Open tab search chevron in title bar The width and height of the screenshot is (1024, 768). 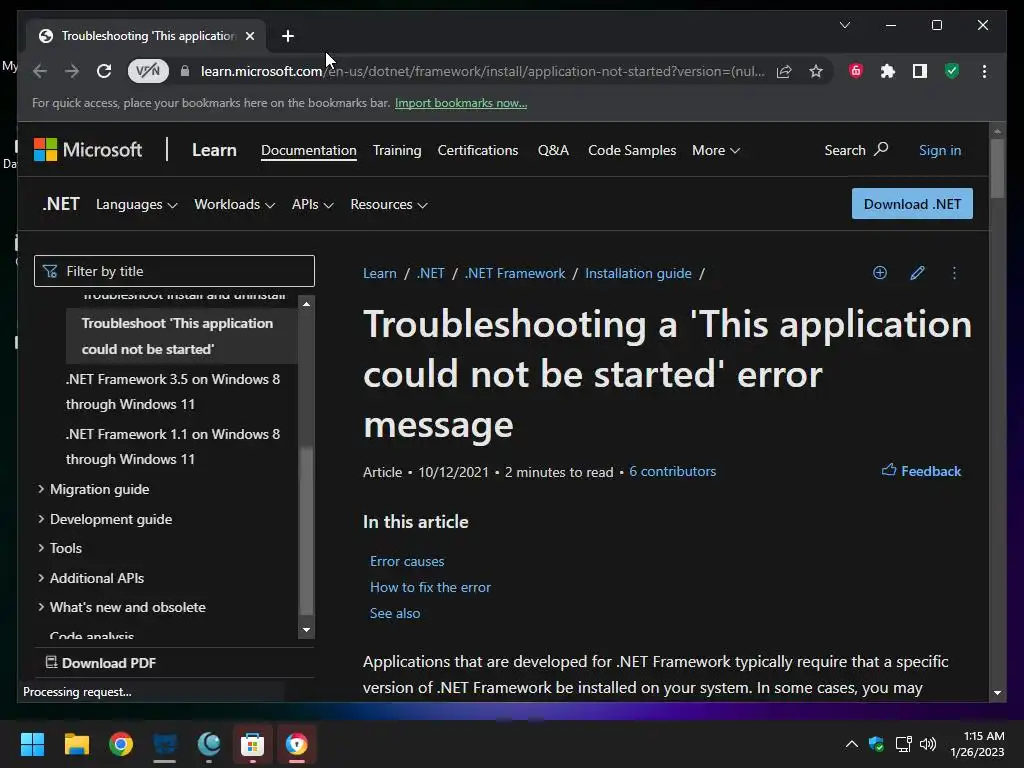(x=844, y=25)
